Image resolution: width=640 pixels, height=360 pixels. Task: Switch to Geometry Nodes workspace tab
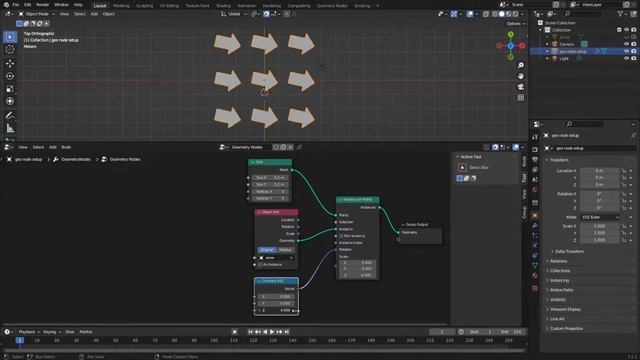pos(331,6)
